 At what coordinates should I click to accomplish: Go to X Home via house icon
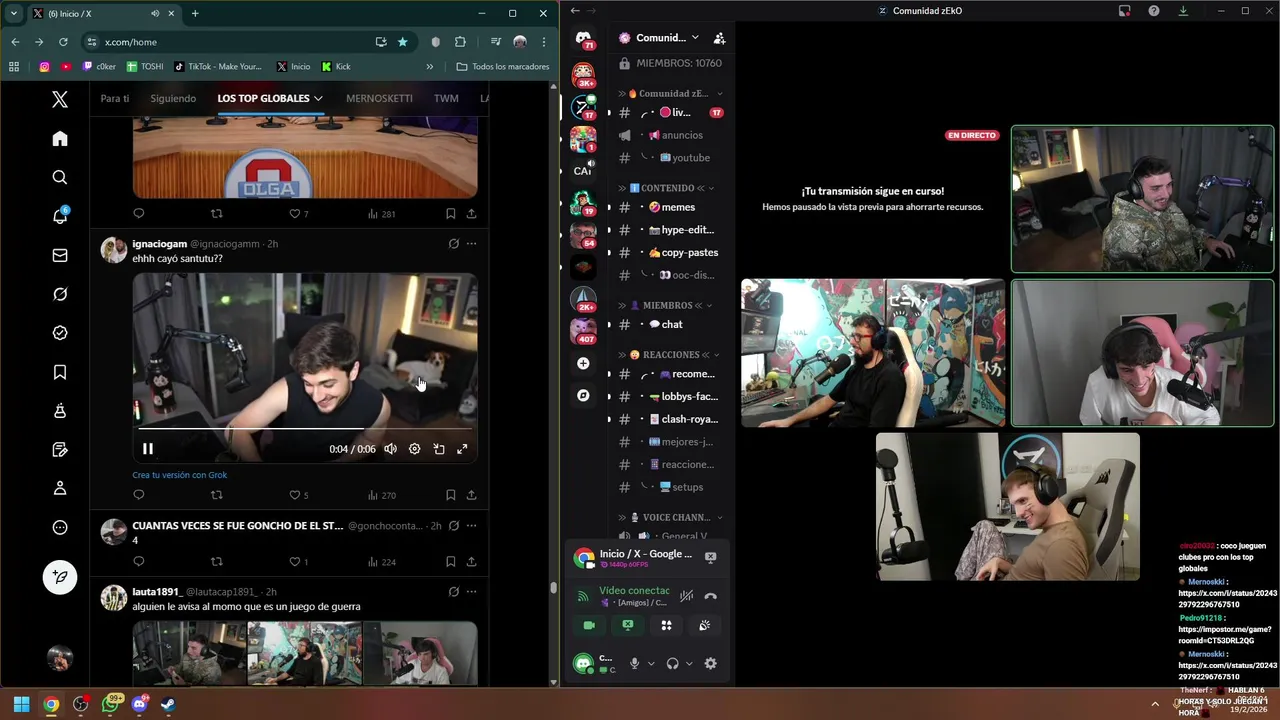coord(60,138)
